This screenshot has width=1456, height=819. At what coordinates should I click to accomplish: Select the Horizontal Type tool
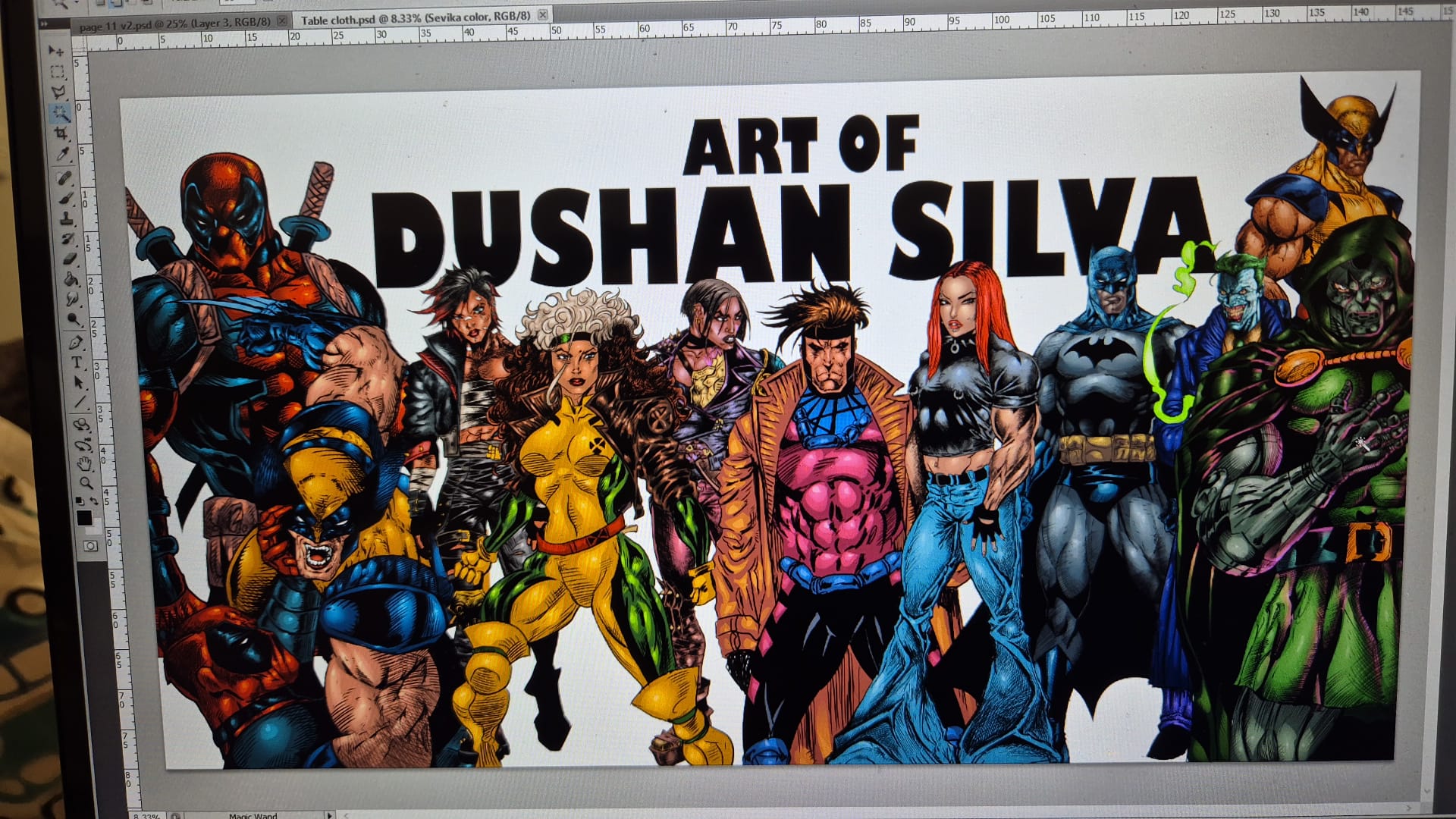(77, 362)
